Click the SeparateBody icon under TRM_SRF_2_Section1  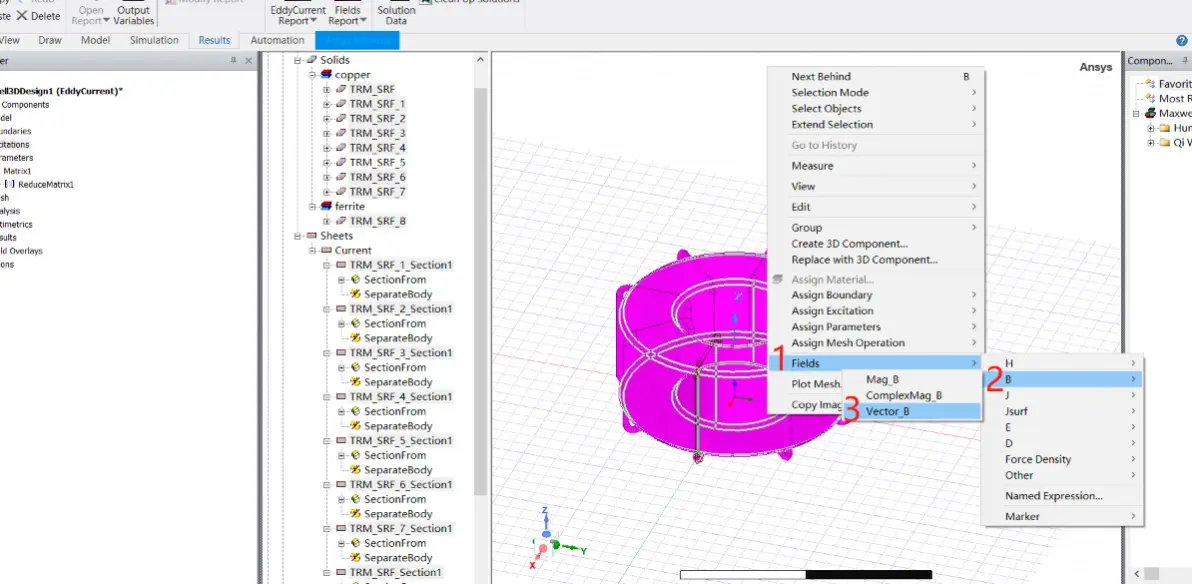pyautogui.click(x=355, y=338)
